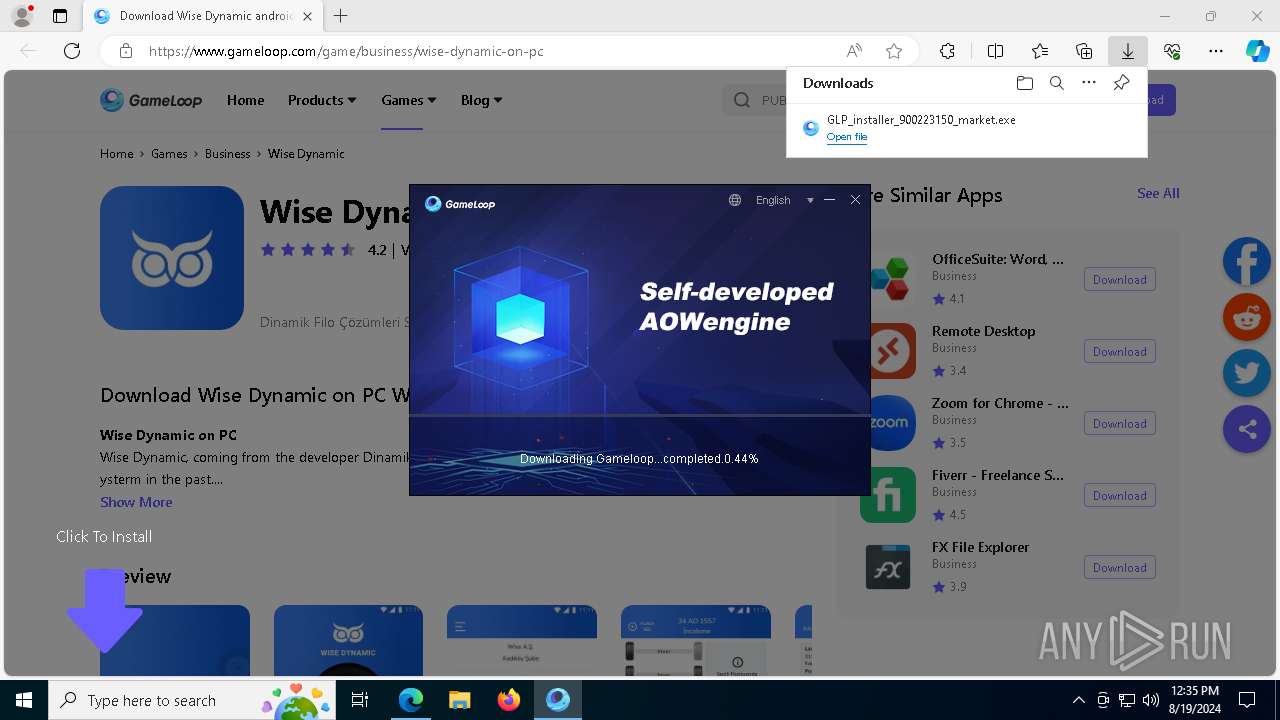
Task: Click the Home breadcrumb link
Action: click(116, 154)
